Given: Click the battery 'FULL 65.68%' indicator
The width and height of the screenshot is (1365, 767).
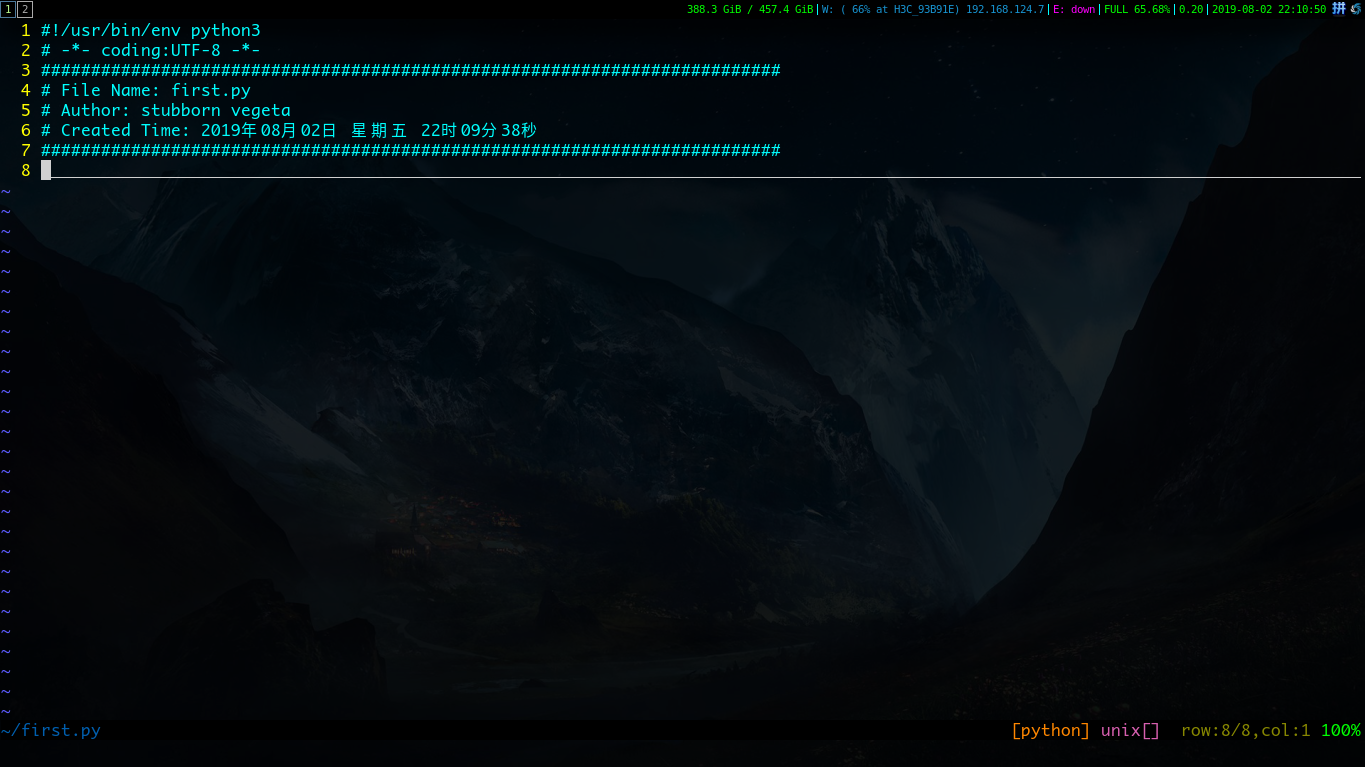Looking at the screenshot, I should pyautogui.click(x=1137, y=9).
